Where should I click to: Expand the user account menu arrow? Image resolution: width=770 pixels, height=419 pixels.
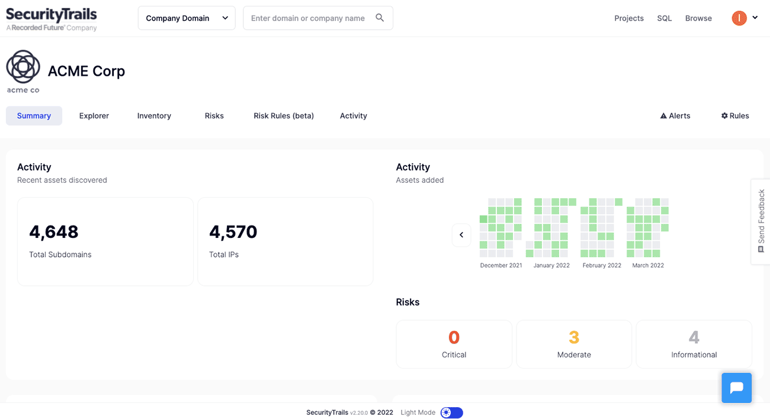755,18
